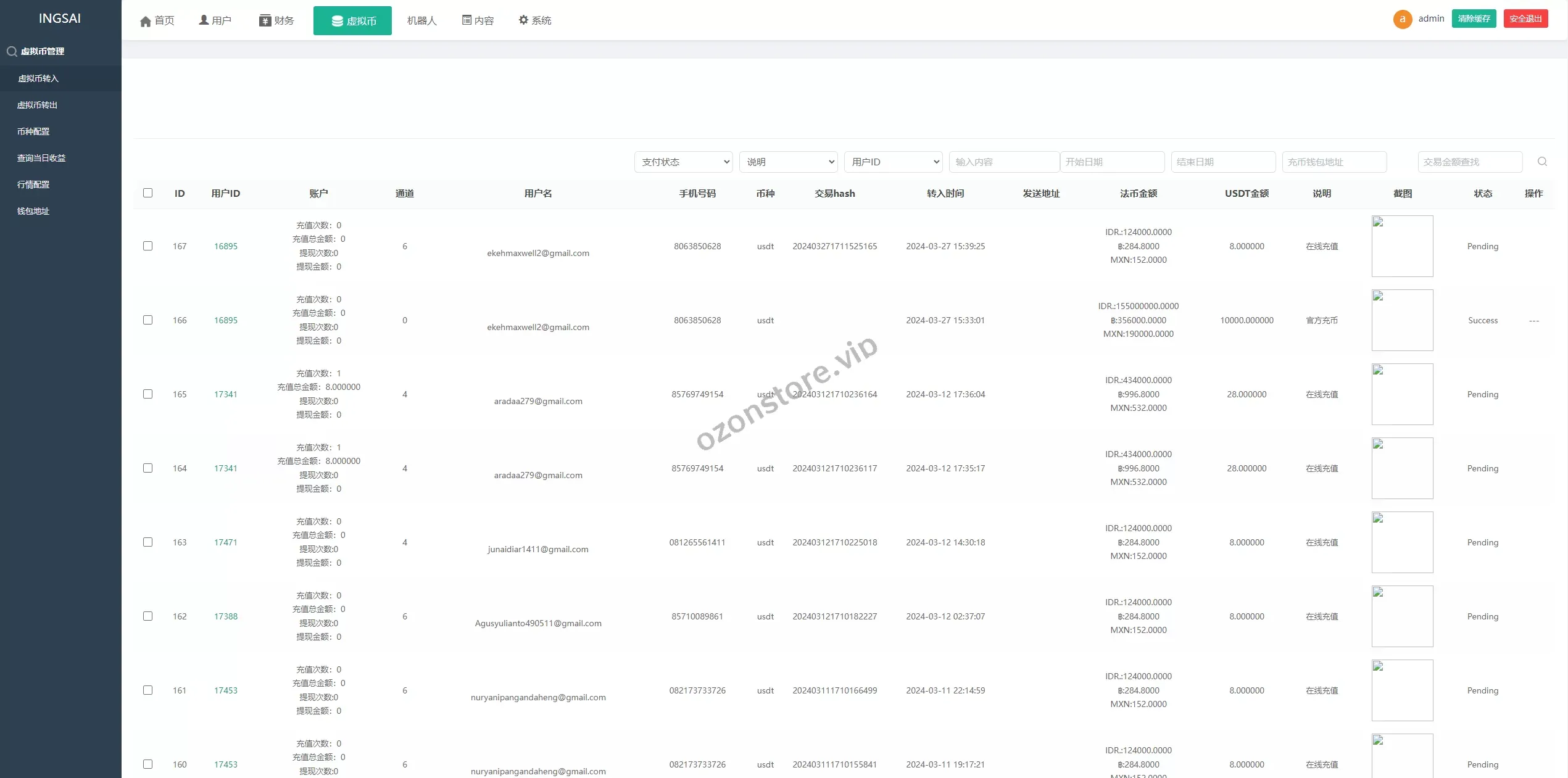
Task: Check the row checkbox for ID 164
Action: point(148,468)
